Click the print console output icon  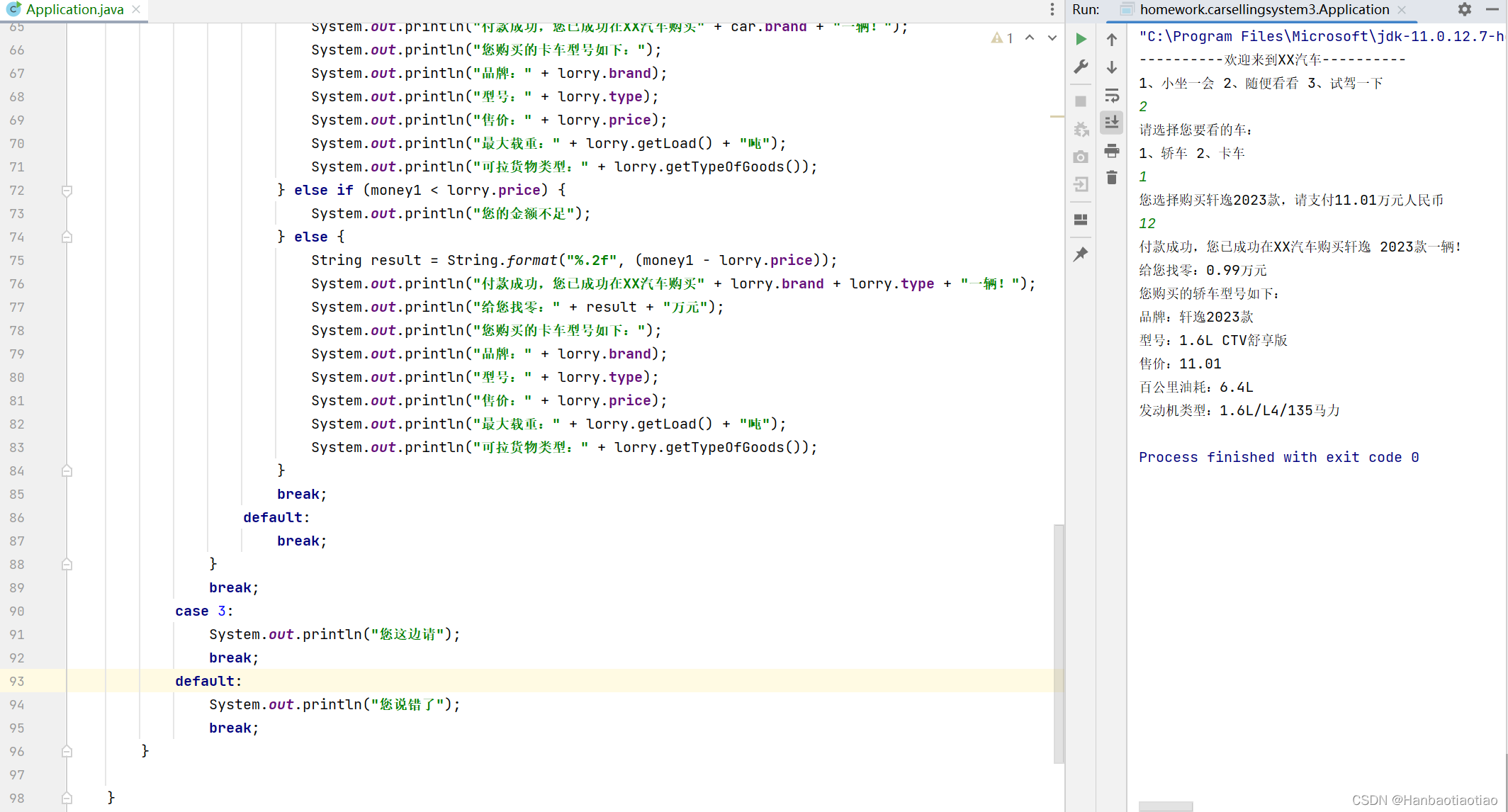1112,150
